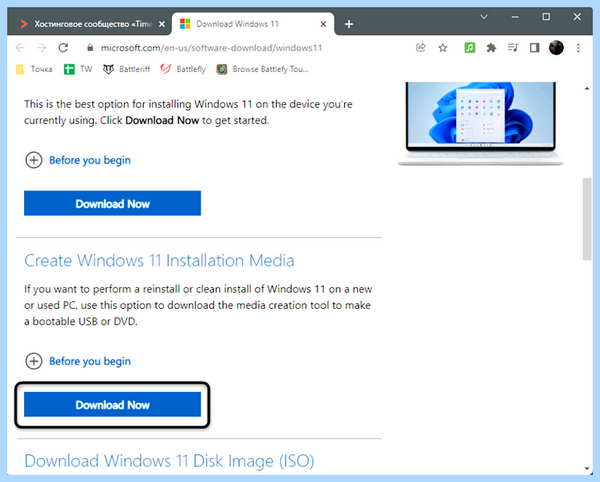Click Create Windows 11 Installation Media heading
The image size is (600, 482).
pos(159,261)
